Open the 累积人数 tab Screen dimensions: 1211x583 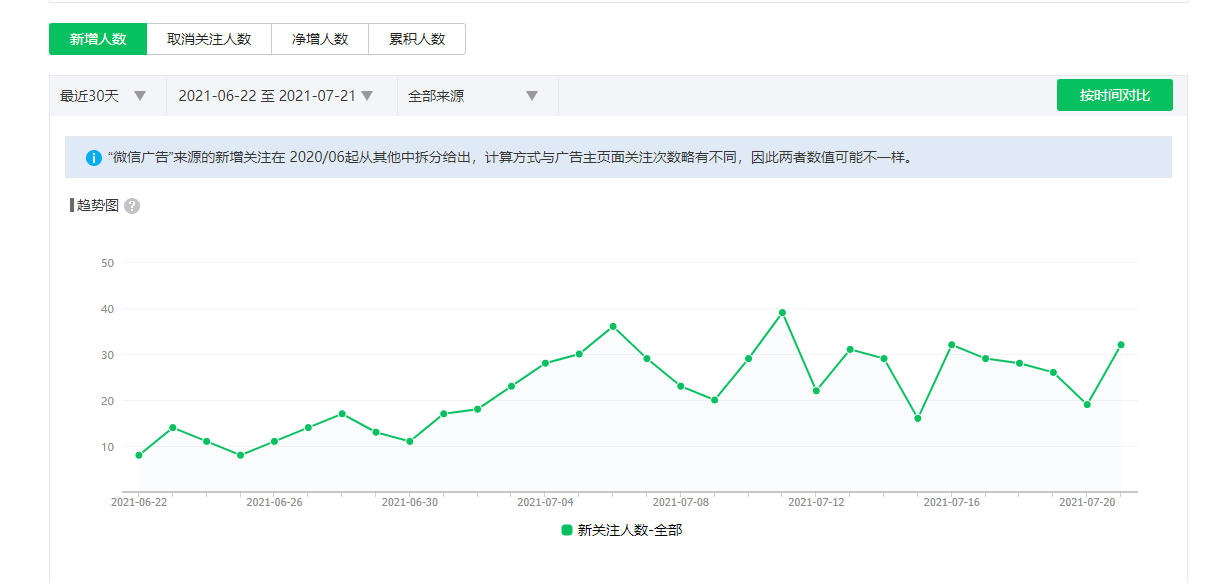pyautogui.click(x=417, y=39)
